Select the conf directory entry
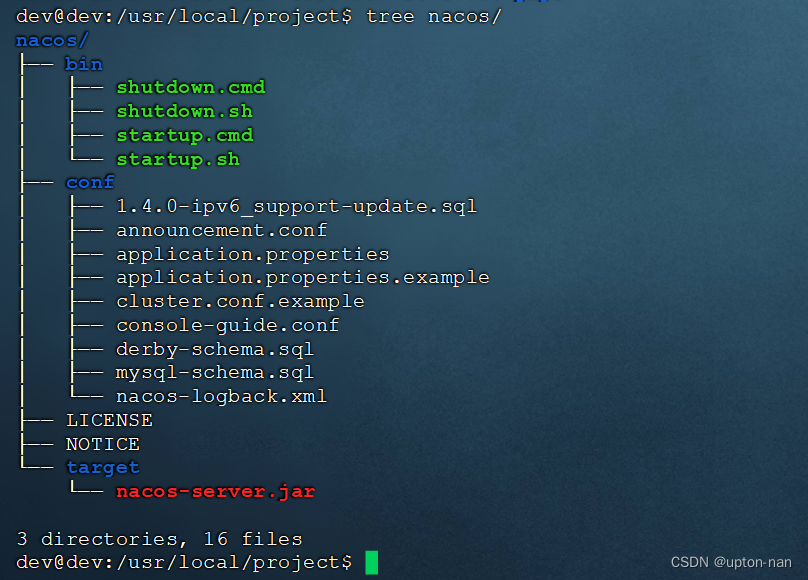This screenshot has width=808, height=580. tap(89, 182)
